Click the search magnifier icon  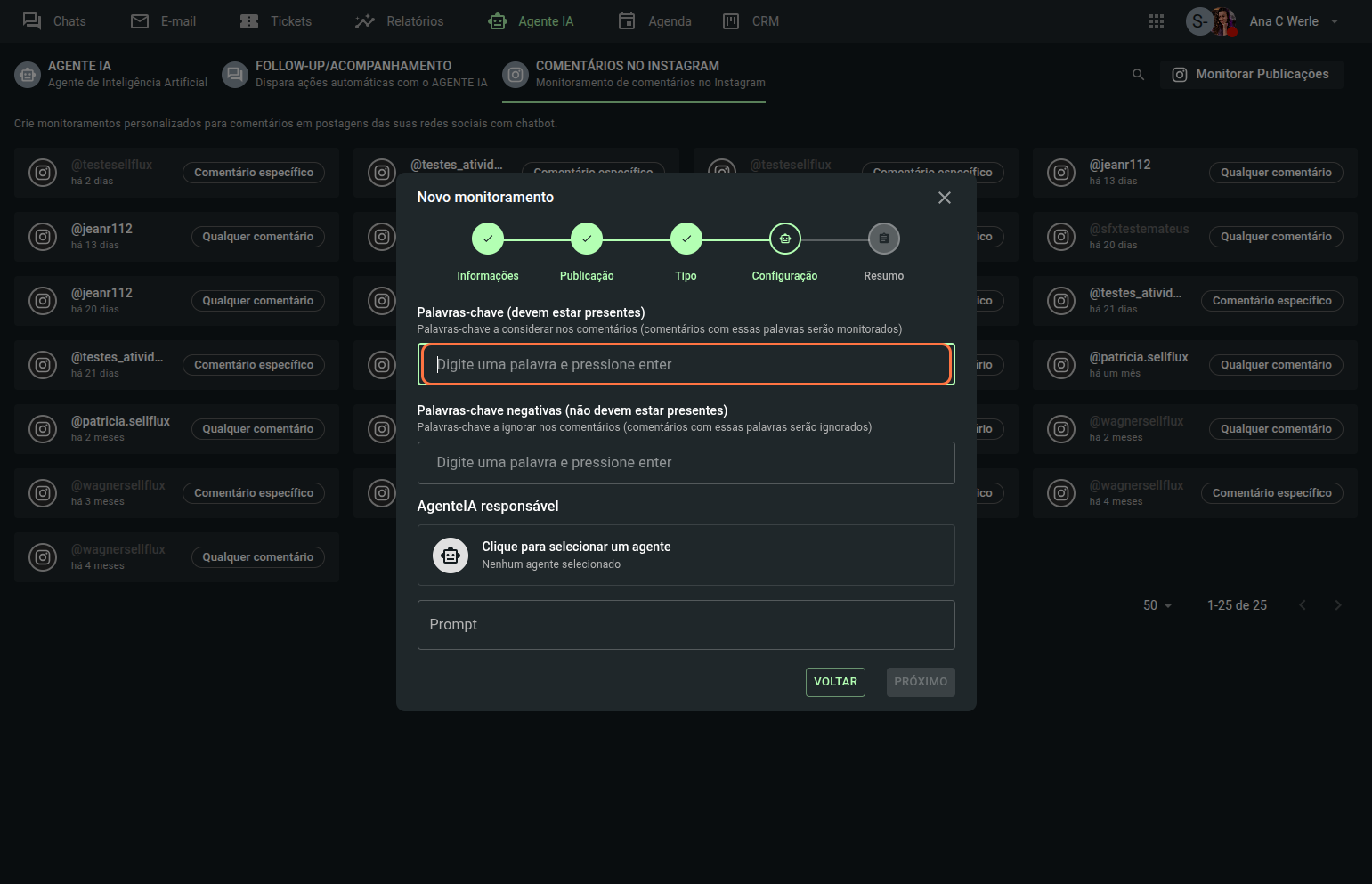point(1138,75)
